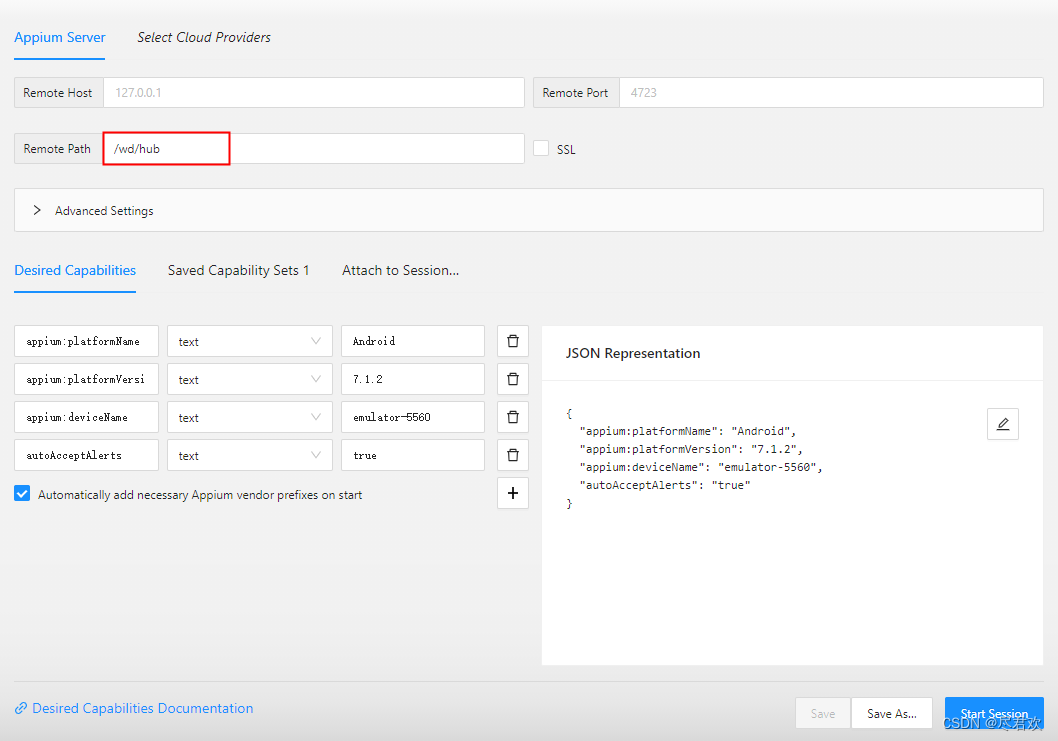Open the Saved Capability Sets tab

[238, 271]
